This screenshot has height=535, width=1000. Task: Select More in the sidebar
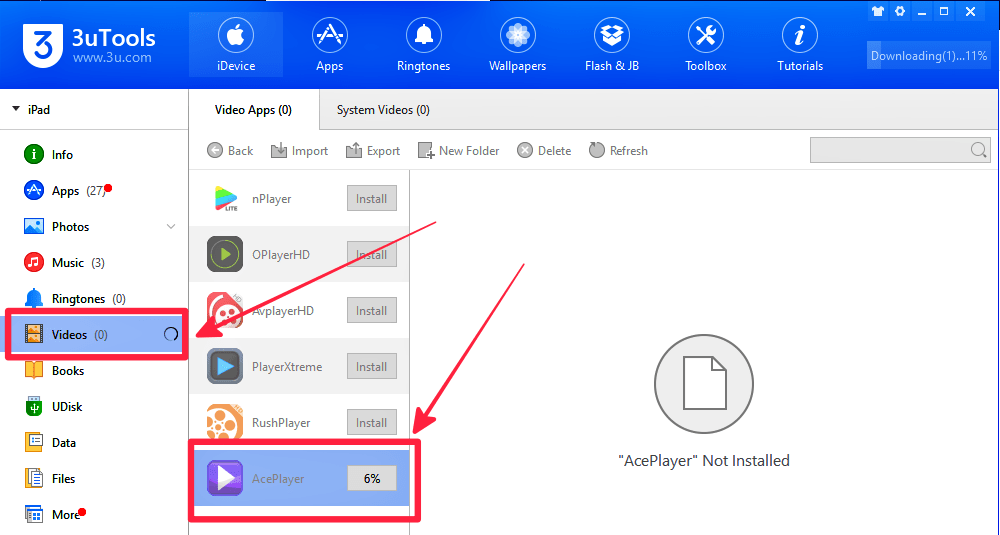(92, 514)
